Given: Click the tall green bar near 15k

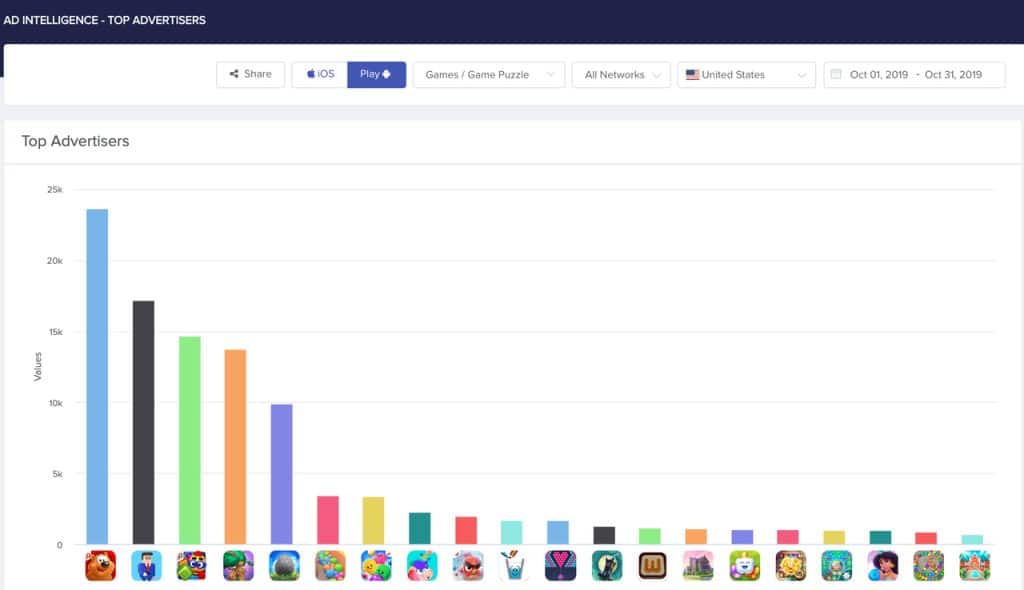Looking at the screenshot, I should [x=189, y=440].
